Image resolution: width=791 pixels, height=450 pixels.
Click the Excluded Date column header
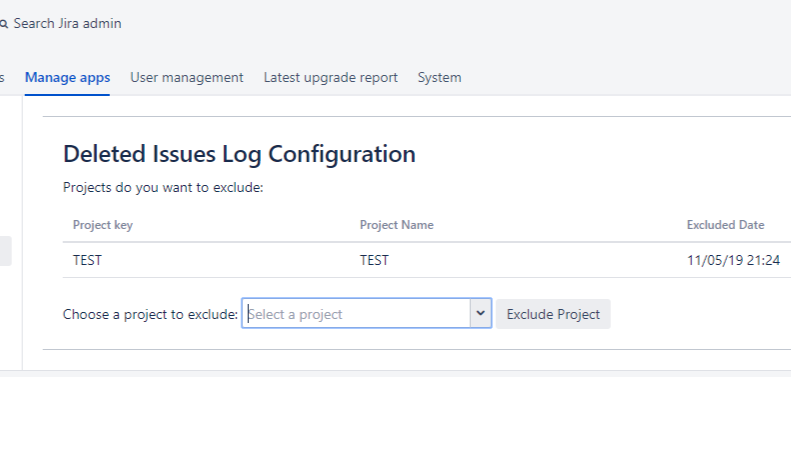tap(725, 225)
